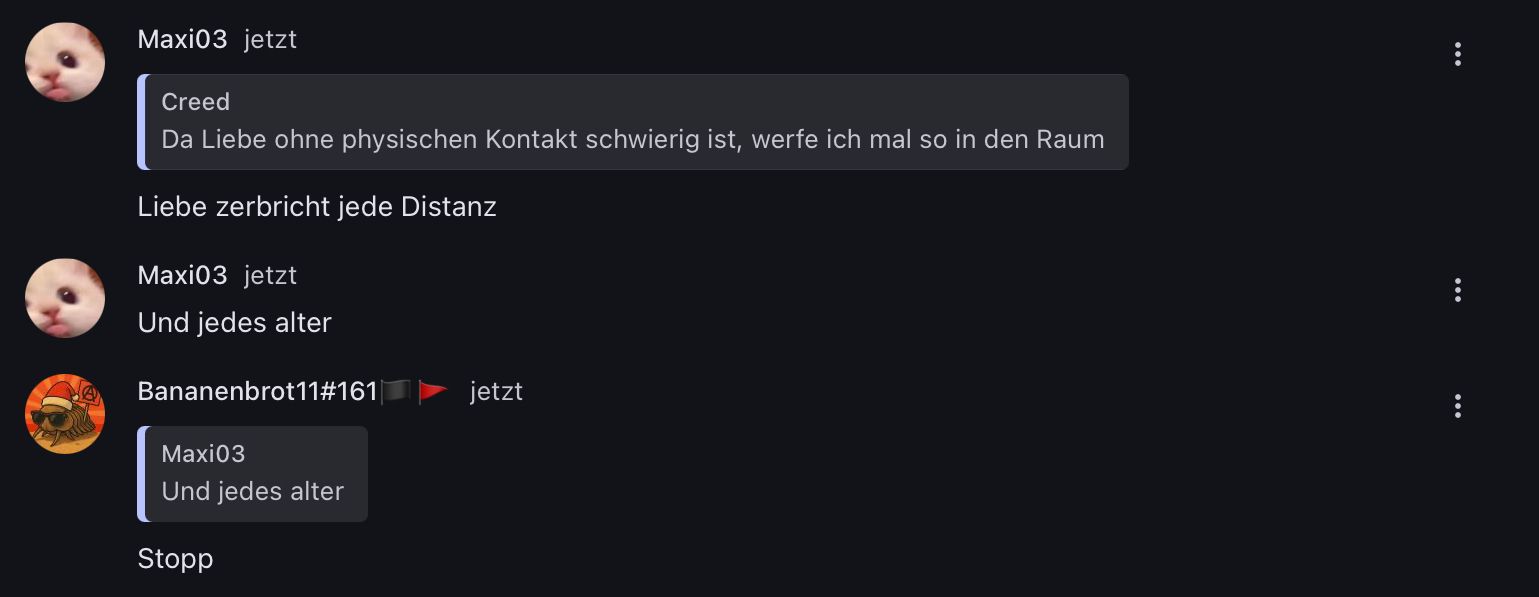Click the cat avatar beside the second Maxi03 message

pos(65,298)
